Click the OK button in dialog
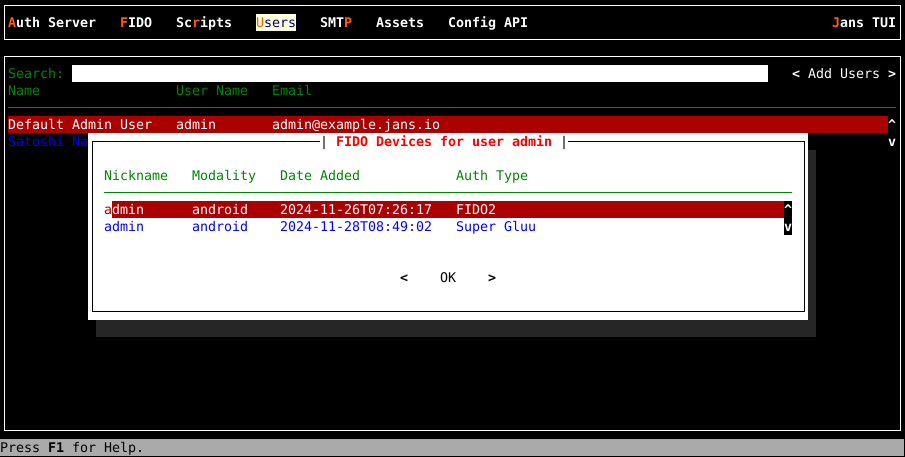Screen dimensions: 905x457 click(448, 278)
